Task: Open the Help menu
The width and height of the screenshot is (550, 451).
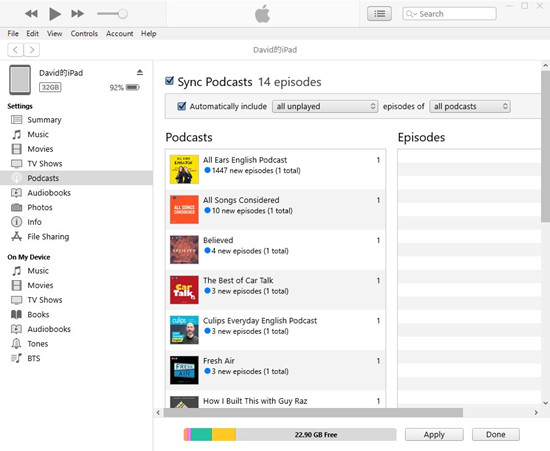Action: pyautogui.click(x=149, y=34)
